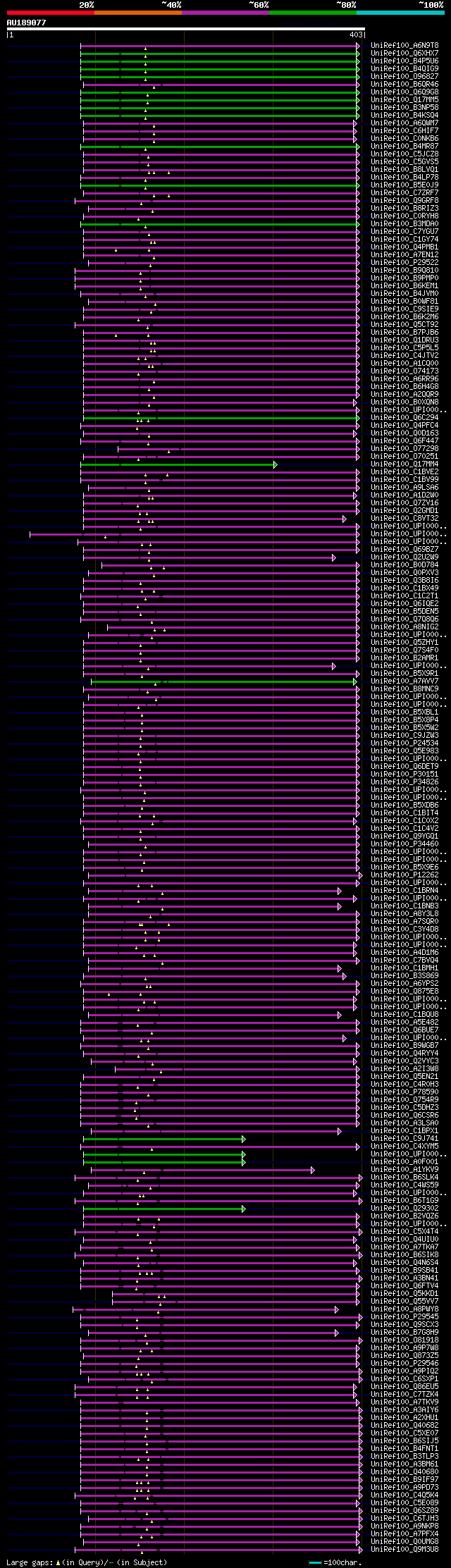Viewport: 451px width, 1568px height.
Task: Open the UniRef100_P24534 entry
Action: click(x=404, y=743)
